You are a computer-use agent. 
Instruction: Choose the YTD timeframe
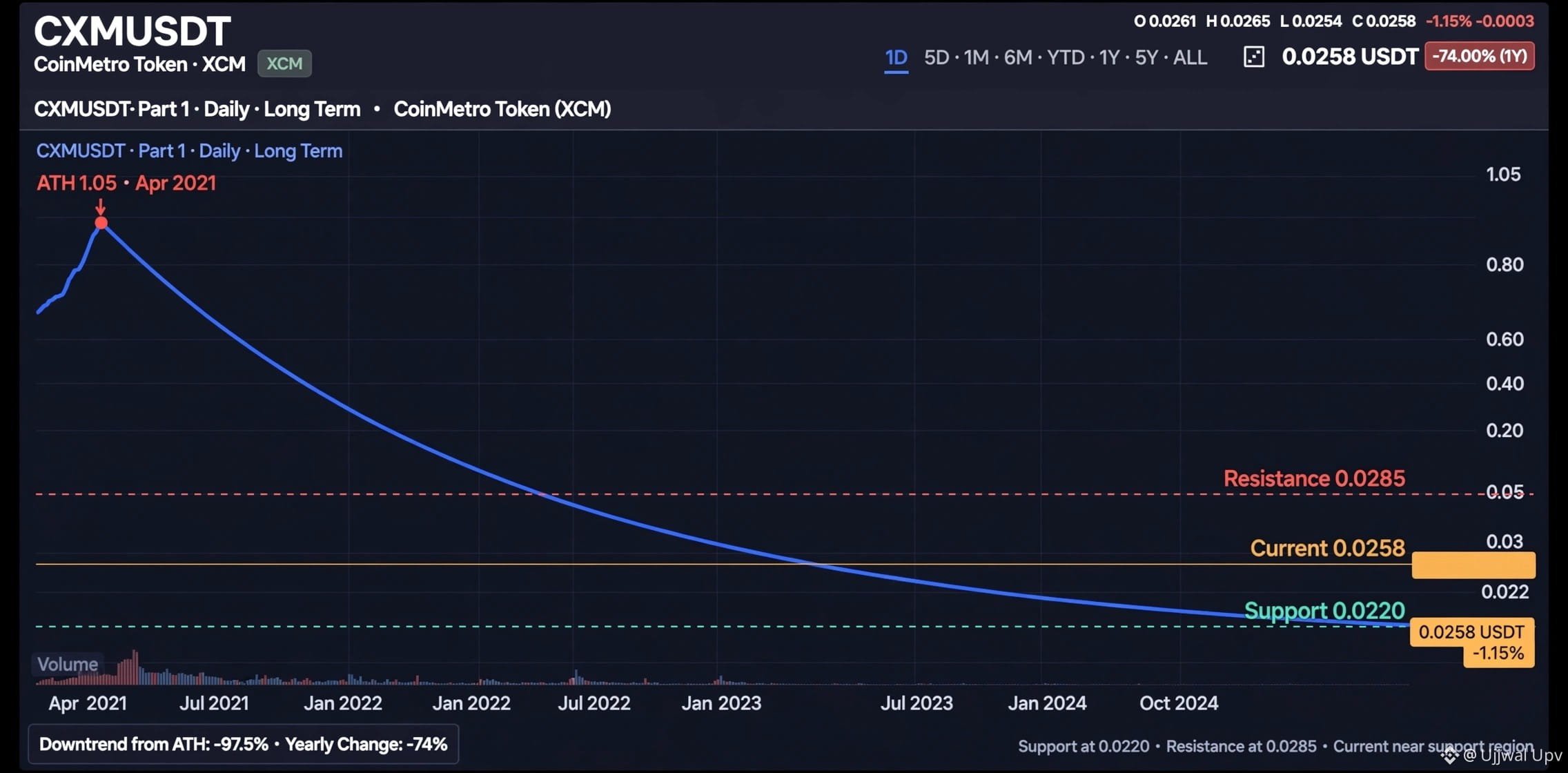[x=1066, y=57]
